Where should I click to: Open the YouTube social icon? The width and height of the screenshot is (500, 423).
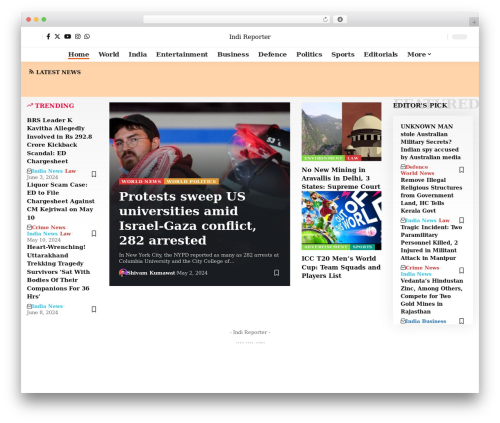[x=68, y=36]
